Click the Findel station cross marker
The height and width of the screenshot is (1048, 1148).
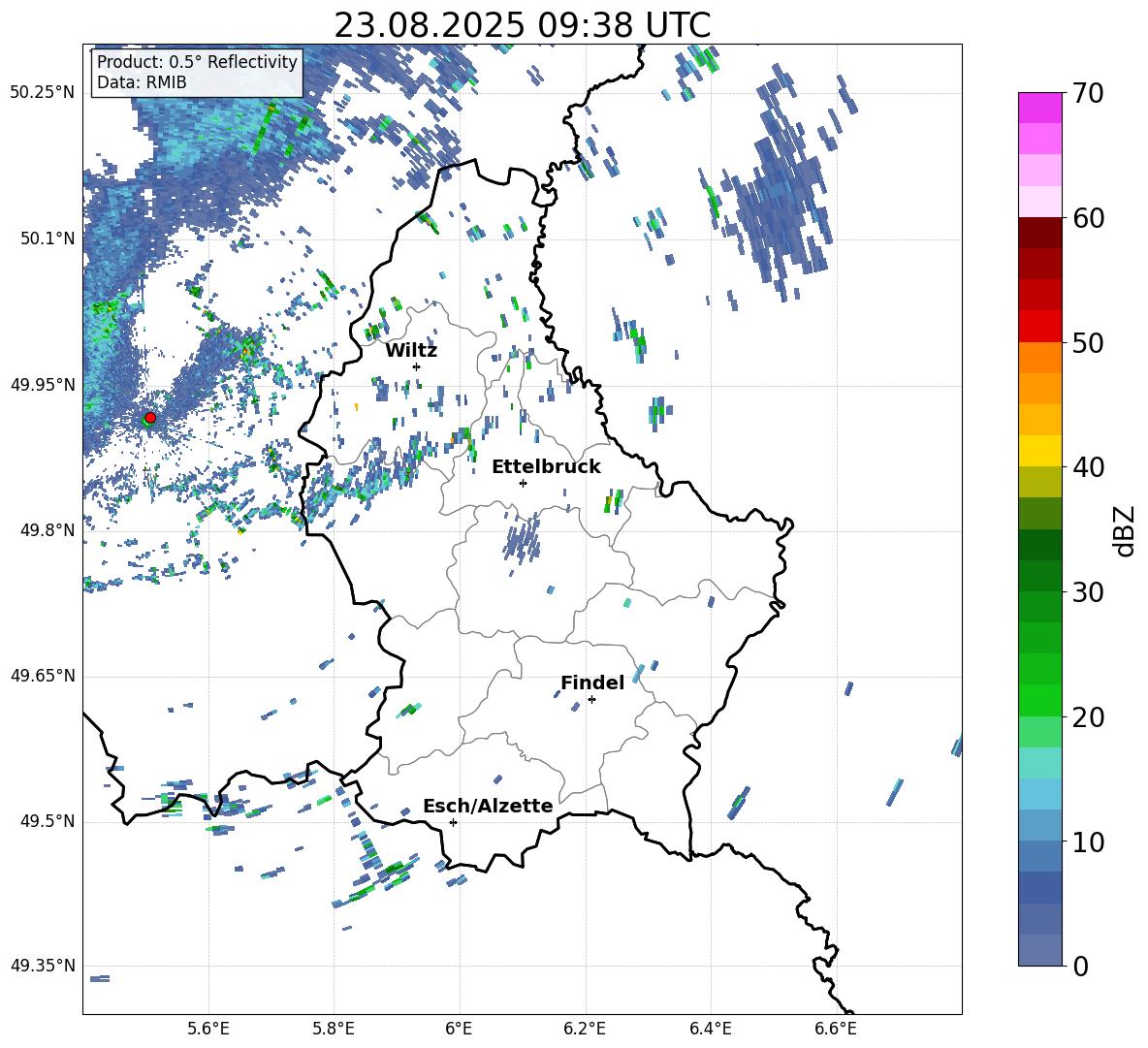[591, 700]
